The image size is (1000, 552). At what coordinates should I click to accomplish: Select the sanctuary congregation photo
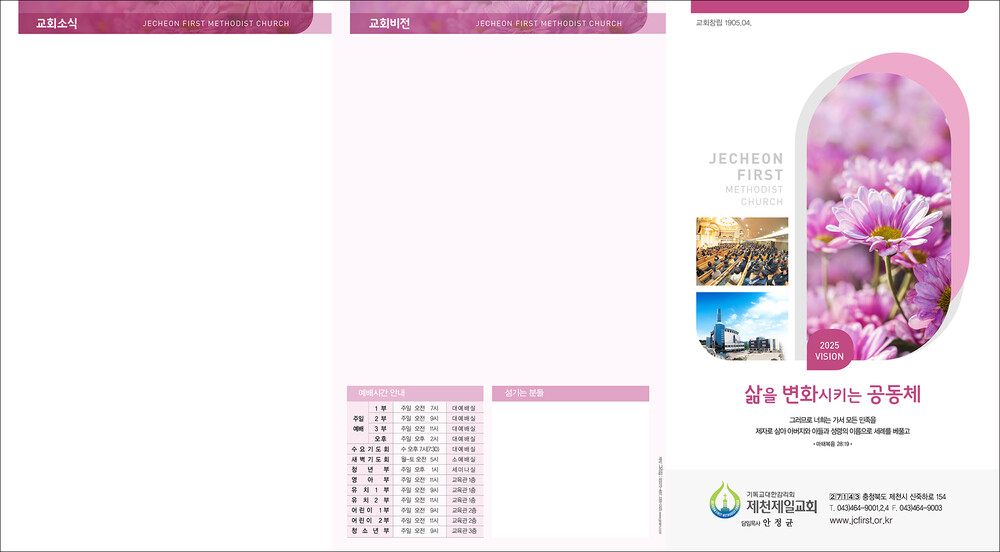[x=741, y=251]
